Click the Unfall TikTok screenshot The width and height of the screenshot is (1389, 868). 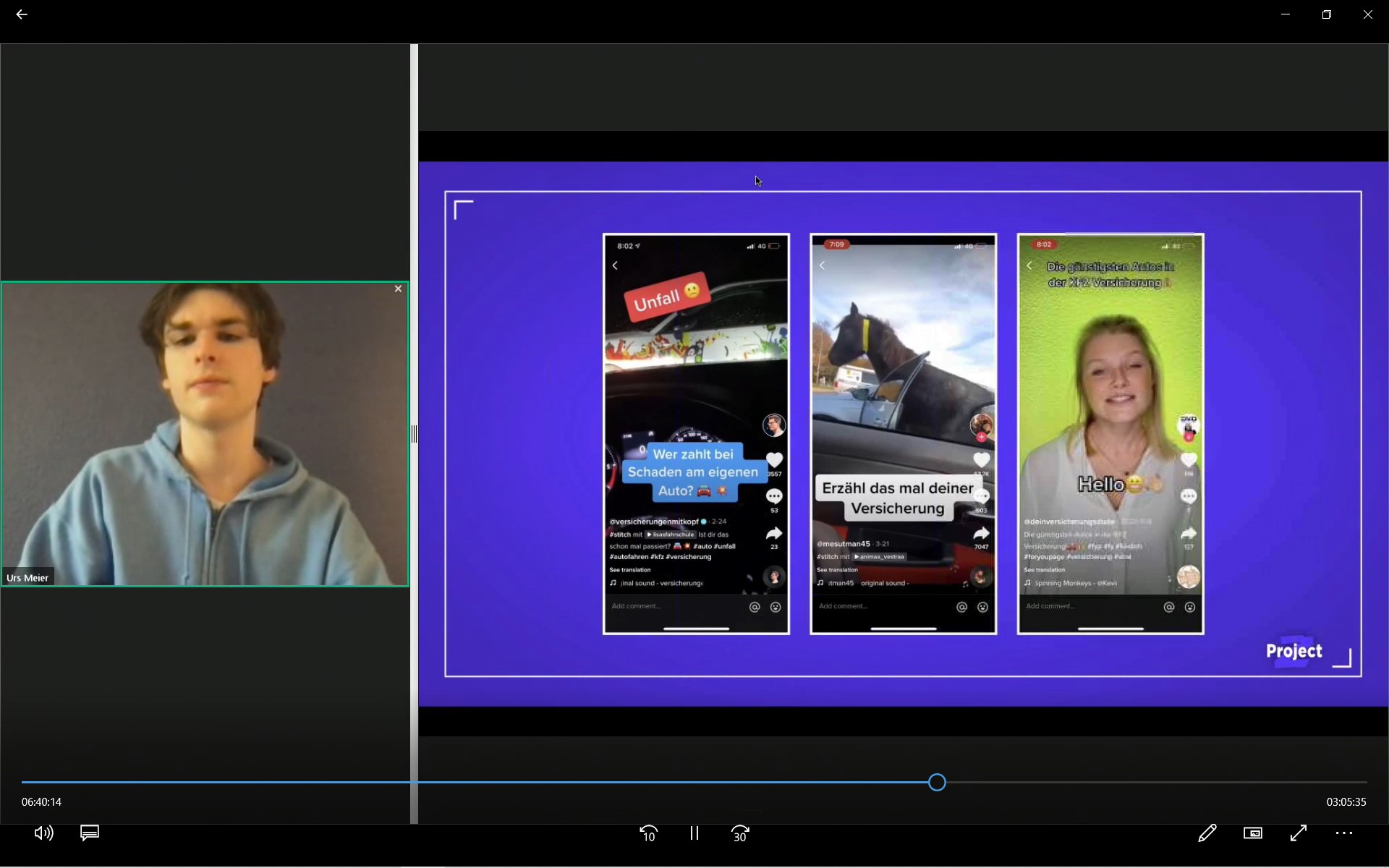click(x=696, y=434)
